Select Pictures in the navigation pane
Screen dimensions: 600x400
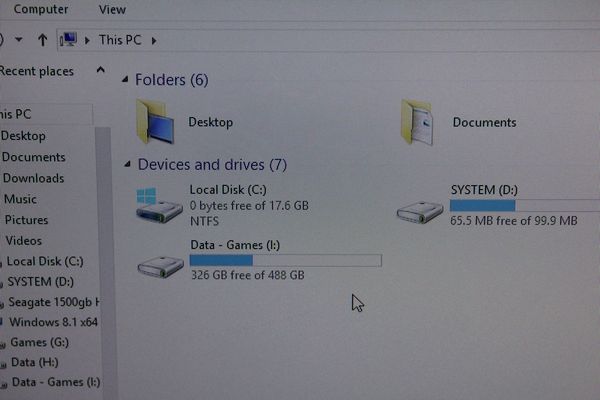coord(26,220)
